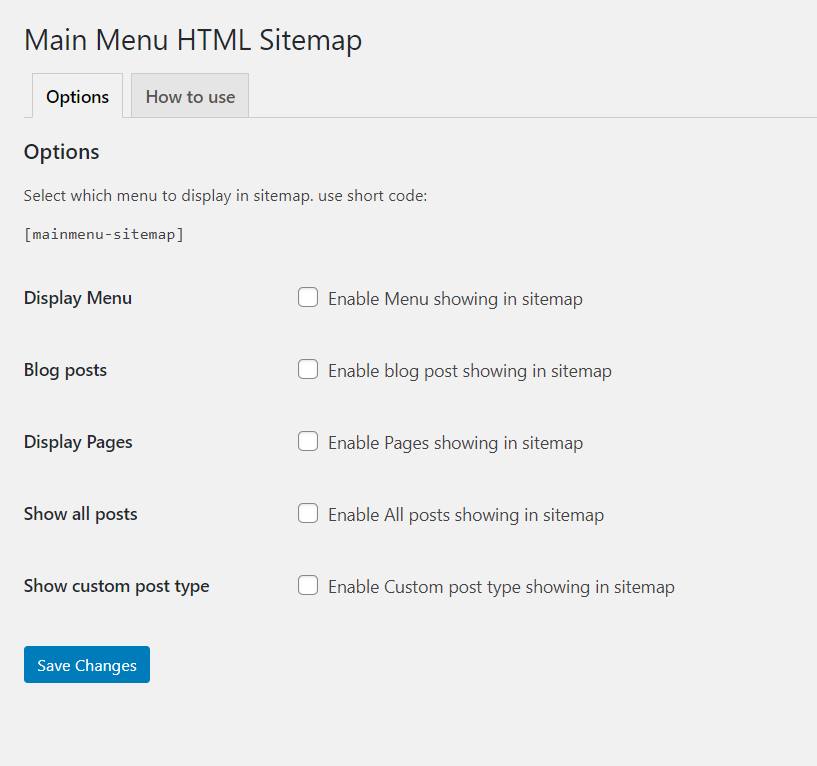Click 'Select which menu to display' description

pyautogui.click(x=226, y=196)
